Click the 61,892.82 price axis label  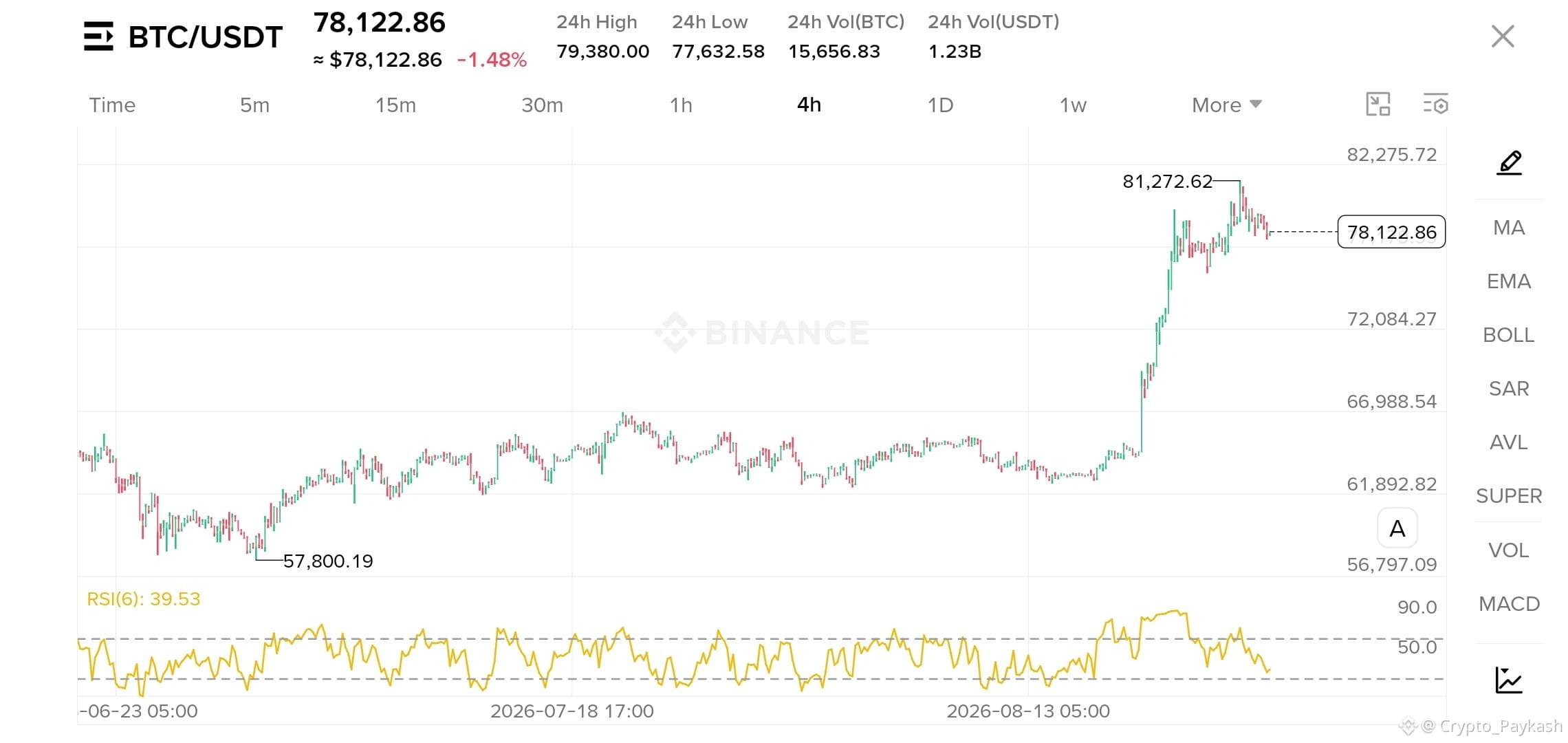pyautogui.click(x=1391, y=484)
